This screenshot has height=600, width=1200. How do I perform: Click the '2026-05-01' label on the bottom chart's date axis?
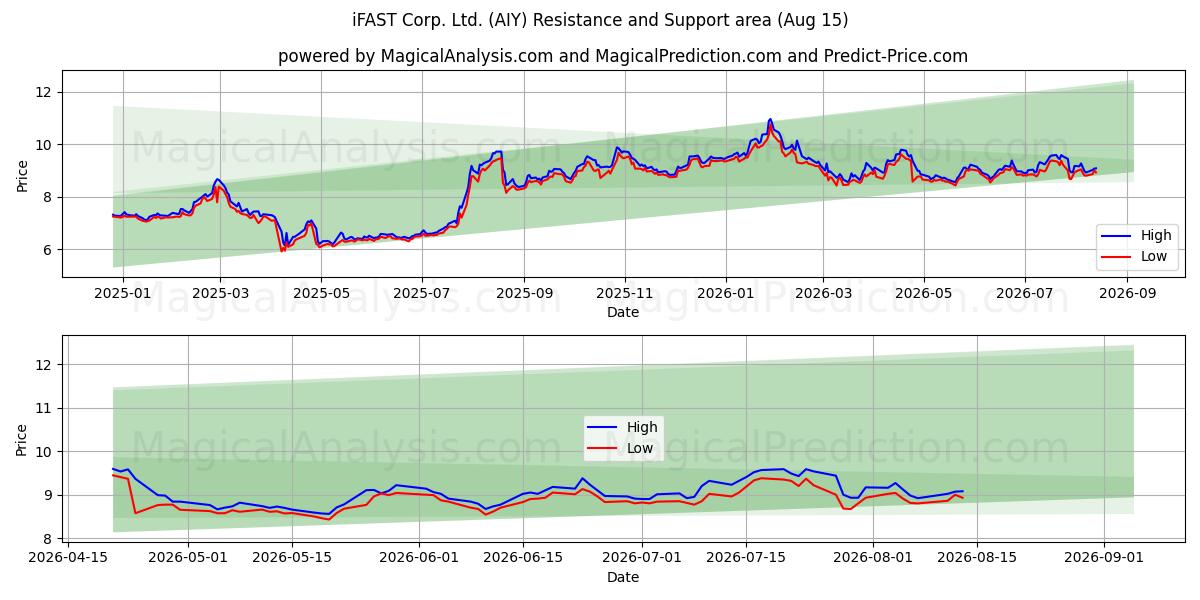[188, 558]
